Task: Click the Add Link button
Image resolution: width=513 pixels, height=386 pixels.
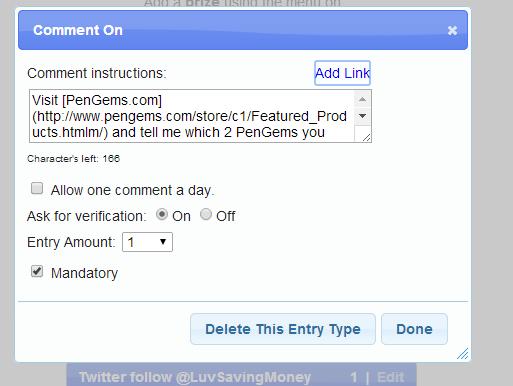Action: point(342,73)
